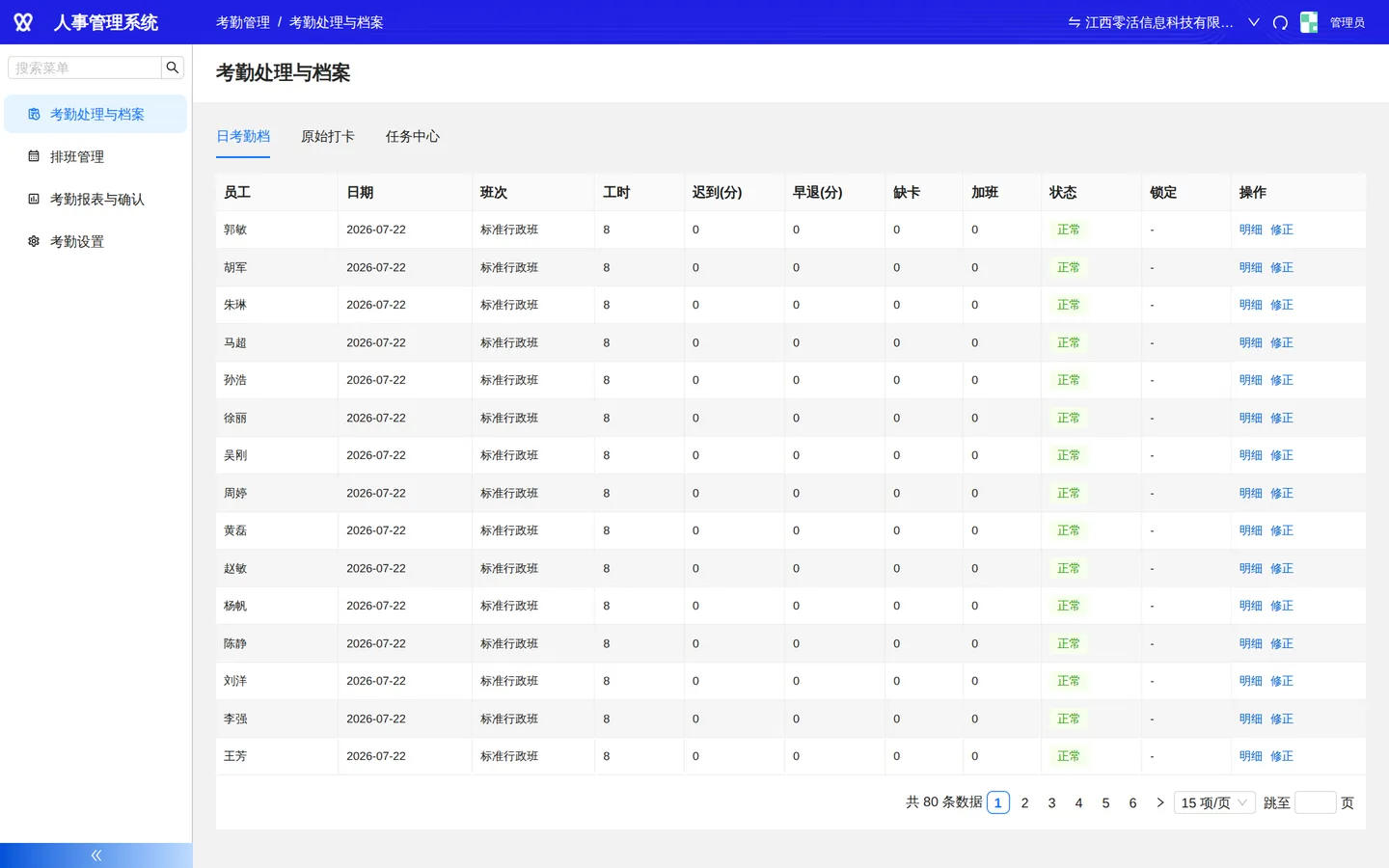
Task: Select the employee name 杨帆
Action: point(235,606)
